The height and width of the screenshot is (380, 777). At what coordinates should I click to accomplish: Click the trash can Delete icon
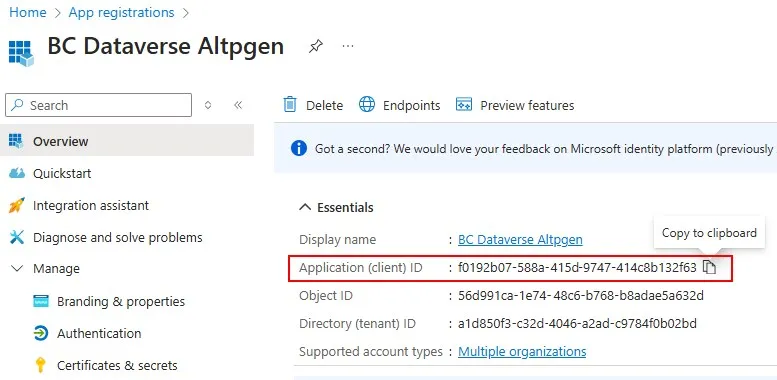point(290,105)
